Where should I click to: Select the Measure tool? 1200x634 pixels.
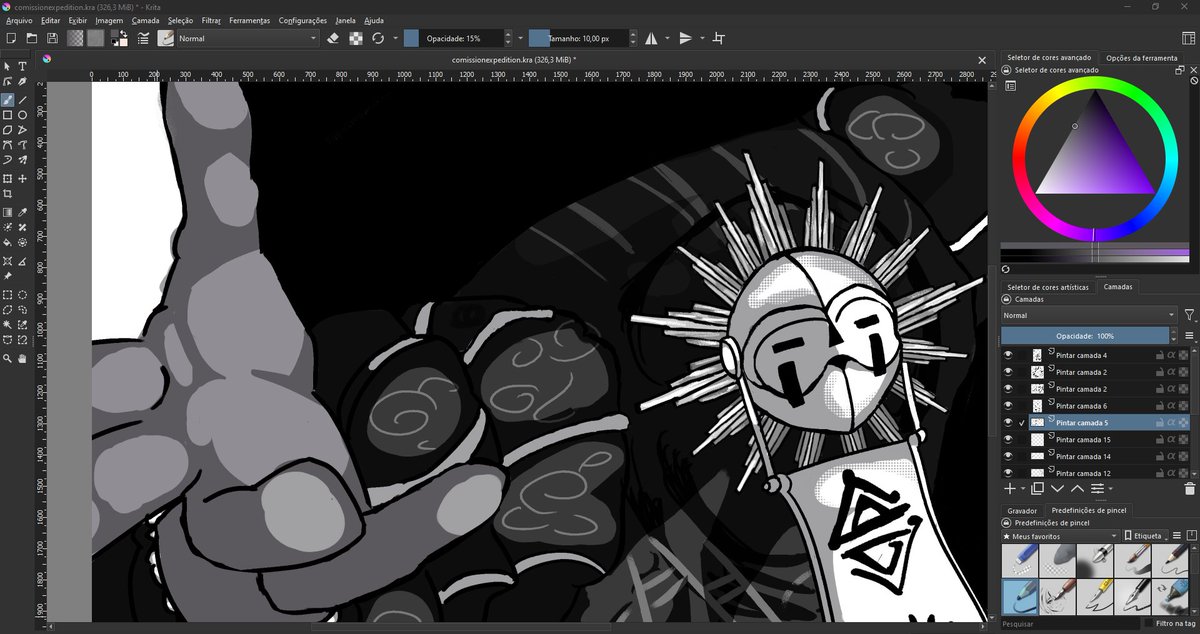pos(22,260)
